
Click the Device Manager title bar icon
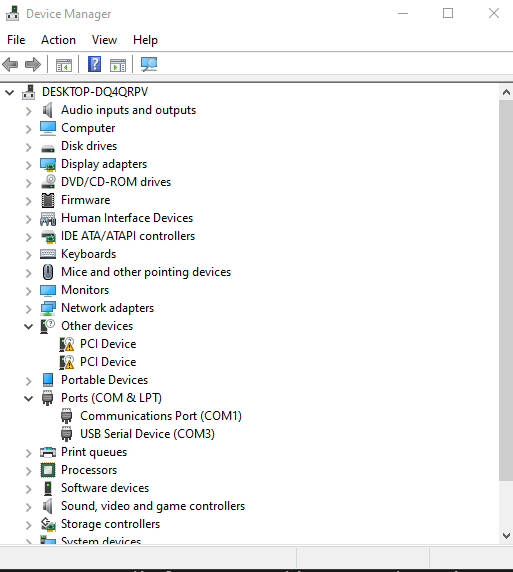12,13
